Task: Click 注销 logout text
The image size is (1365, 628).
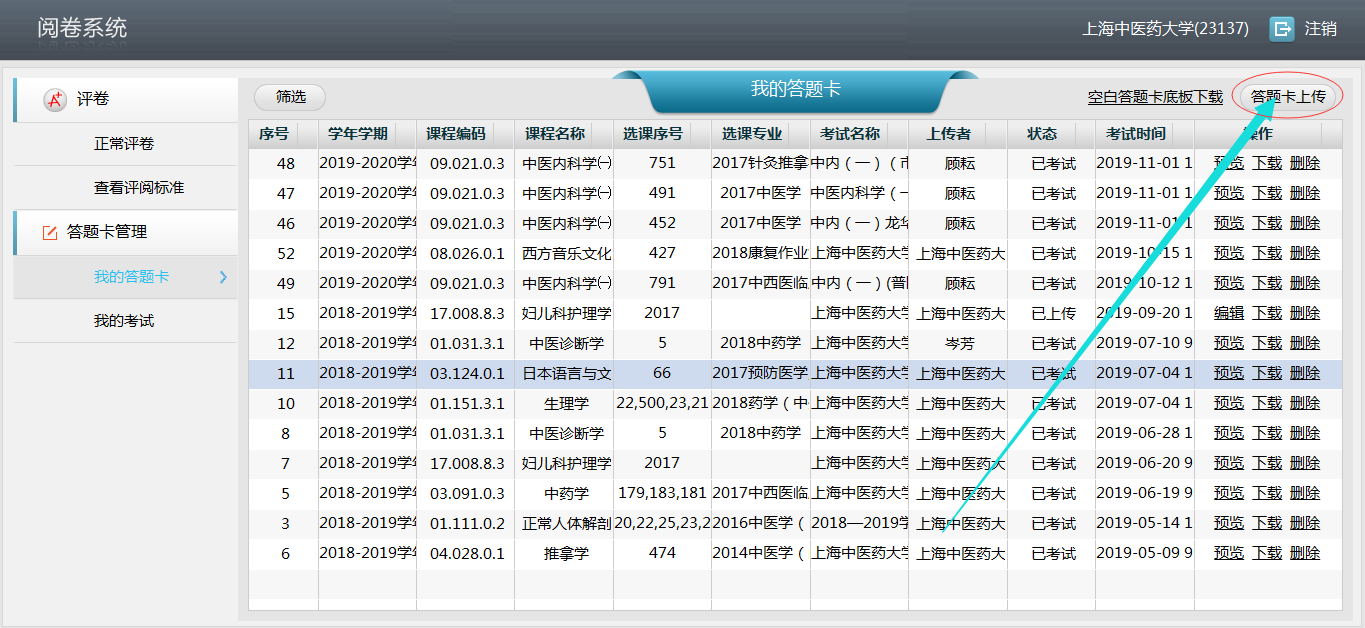Action: [1320, 29]
